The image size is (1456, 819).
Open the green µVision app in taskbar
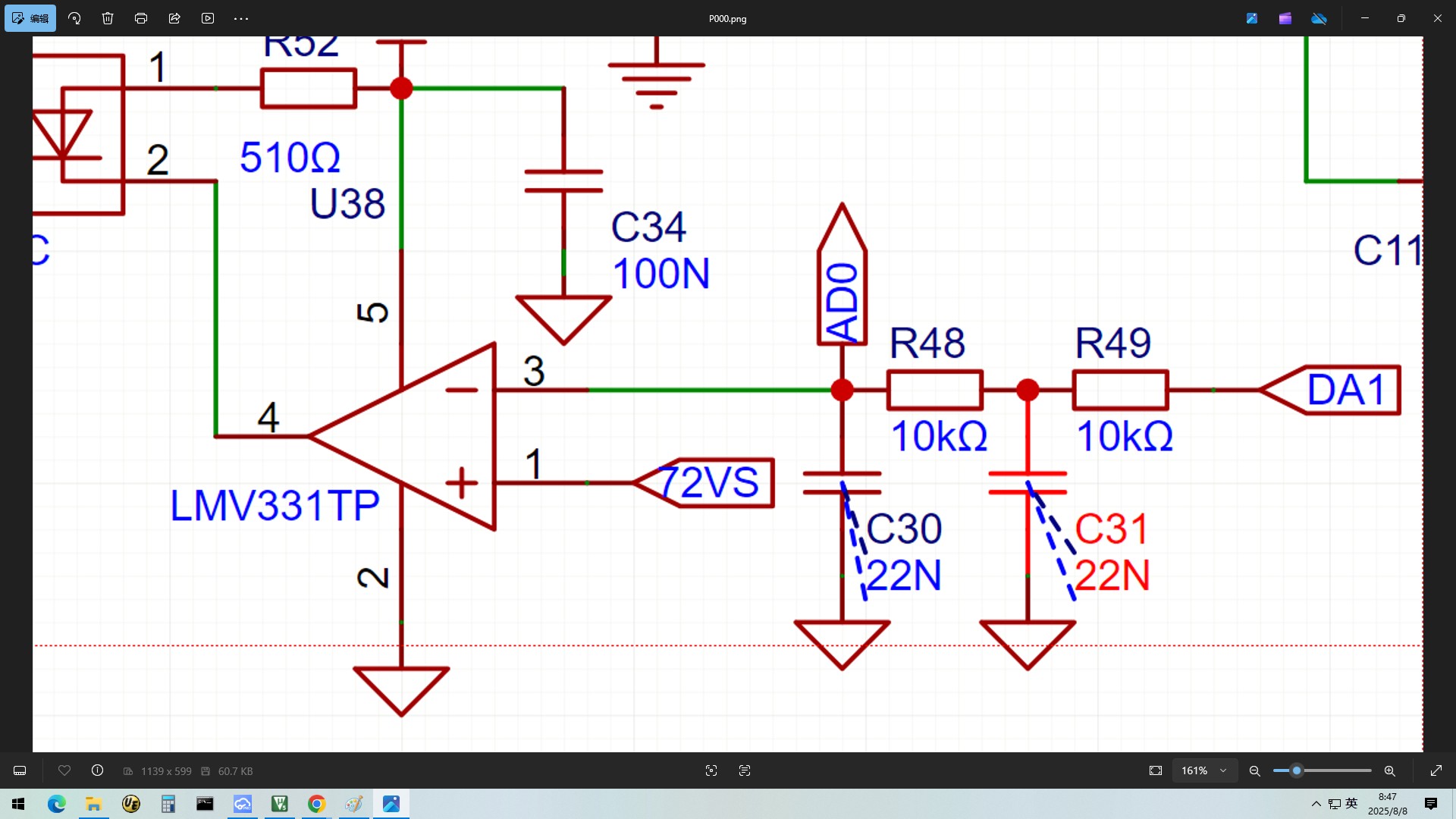pos(280,804)
